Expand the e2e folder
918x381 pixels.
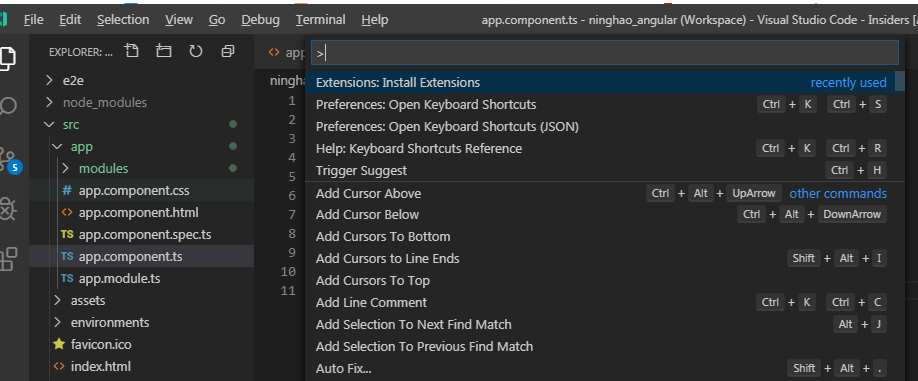[x=49, y=81]
